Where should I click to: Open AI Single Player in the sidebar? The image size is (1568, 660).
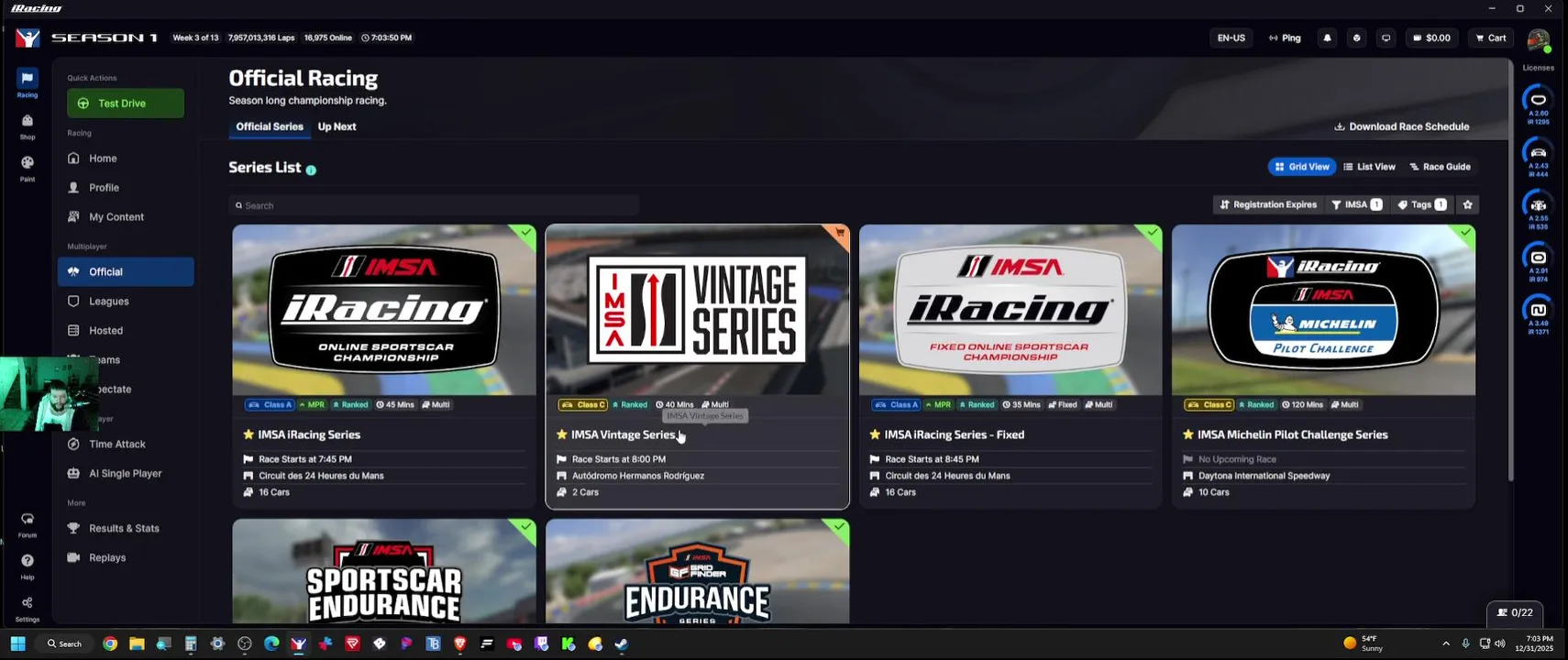pyautogui.click(x=126, y=474)
